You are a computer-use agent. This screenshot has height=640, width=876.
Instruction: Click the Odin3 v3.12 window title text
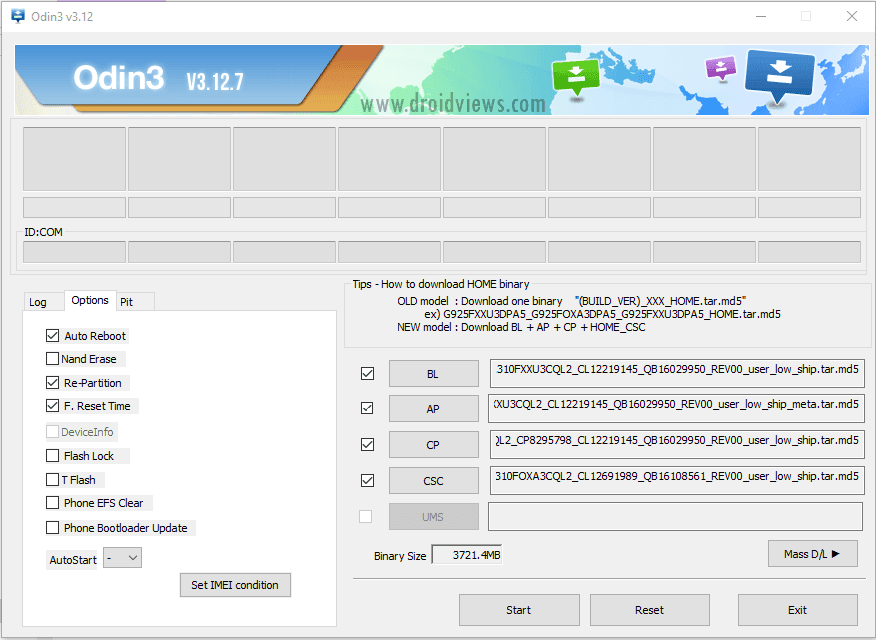[x=62, y=17]
